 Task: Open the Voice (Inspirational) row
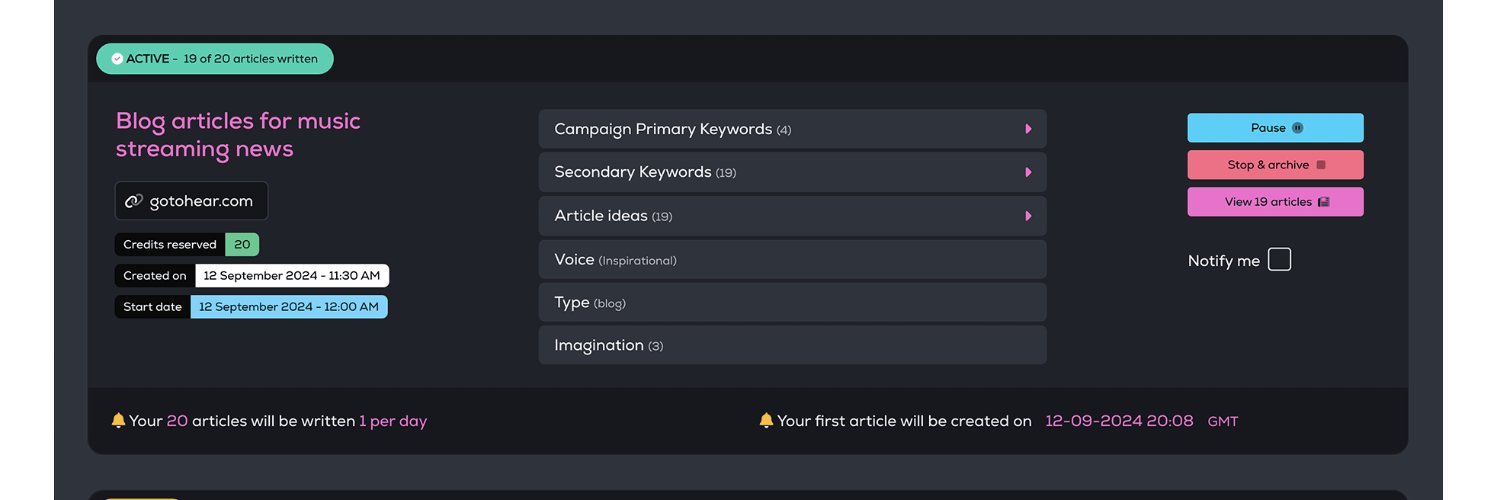pos(792,260)
